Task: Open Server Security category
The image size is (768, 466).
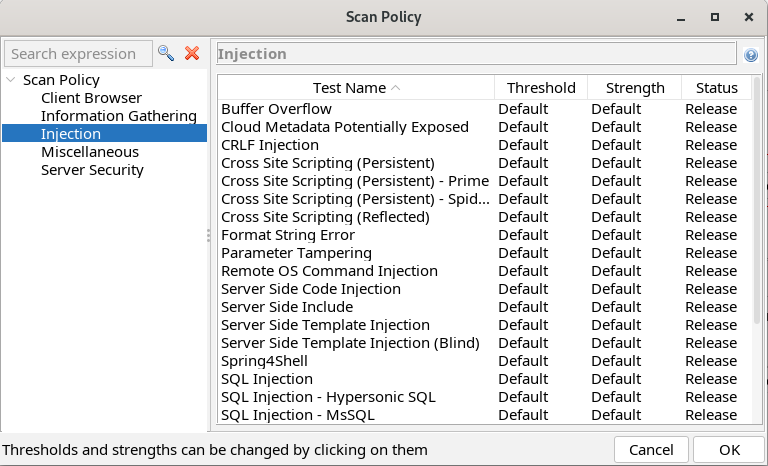Action: tap(92, 170)
